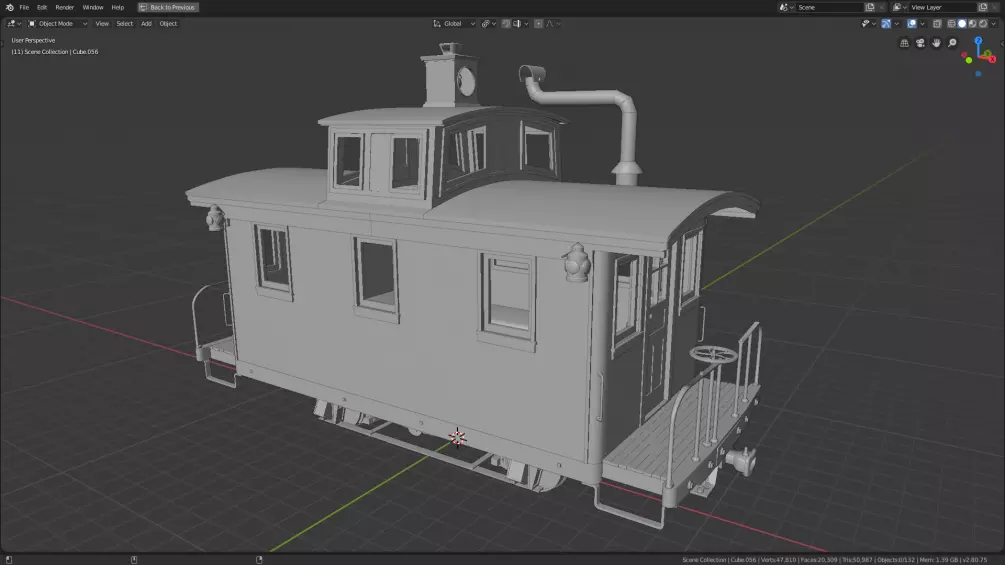Open the Edit menu

click(42, 7)
